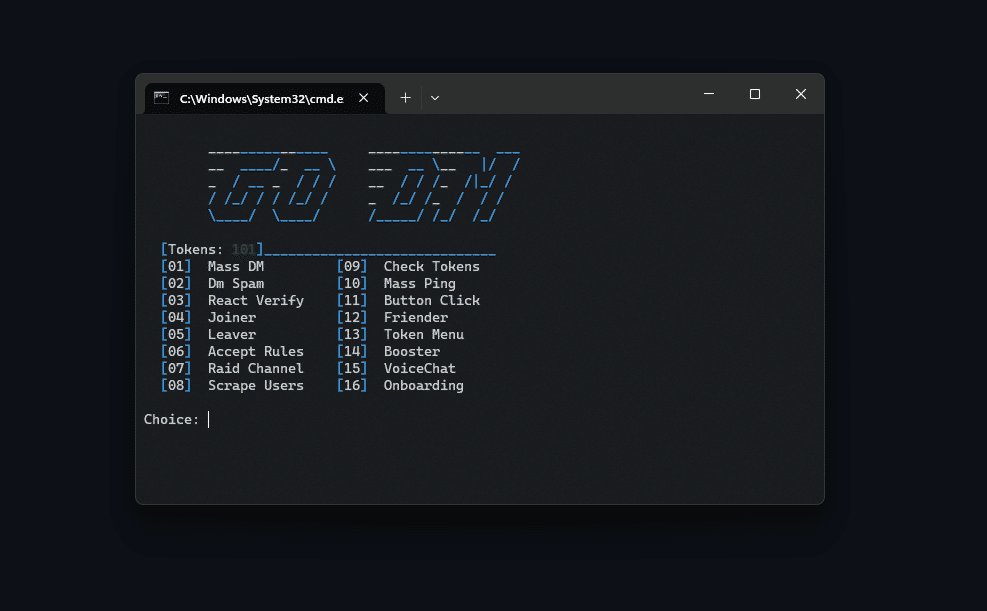
Task: Click the Button Click option text
Action: coord(431,300)
